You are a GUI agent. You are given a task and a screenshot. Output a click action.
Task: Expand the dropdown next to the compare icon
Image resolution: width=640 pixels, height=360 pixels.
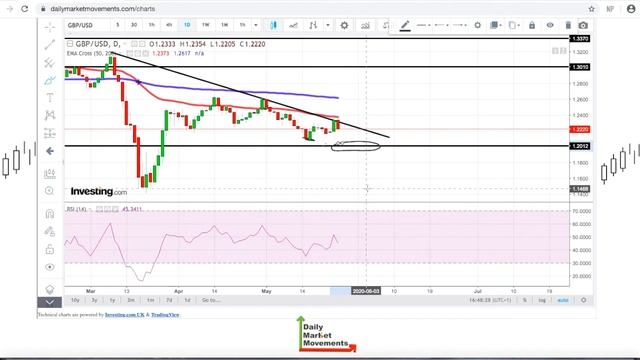tap(328, 25)
